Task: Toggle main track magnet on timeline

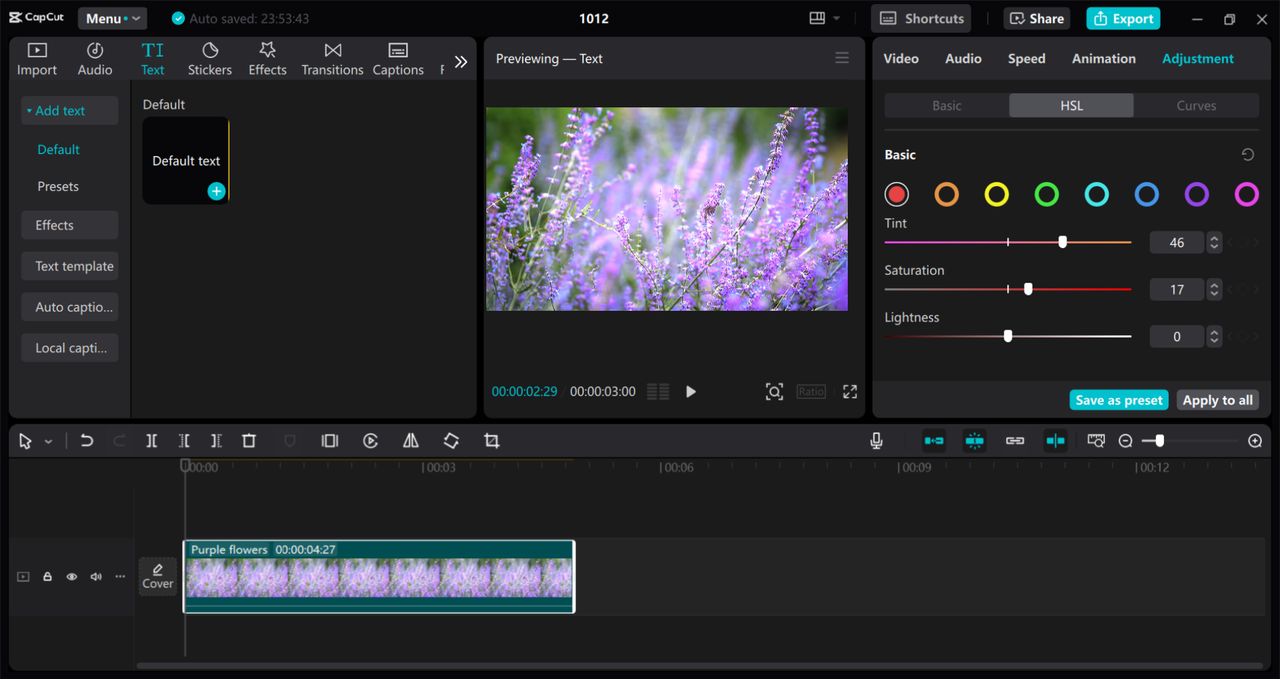Action: (934, 441)
